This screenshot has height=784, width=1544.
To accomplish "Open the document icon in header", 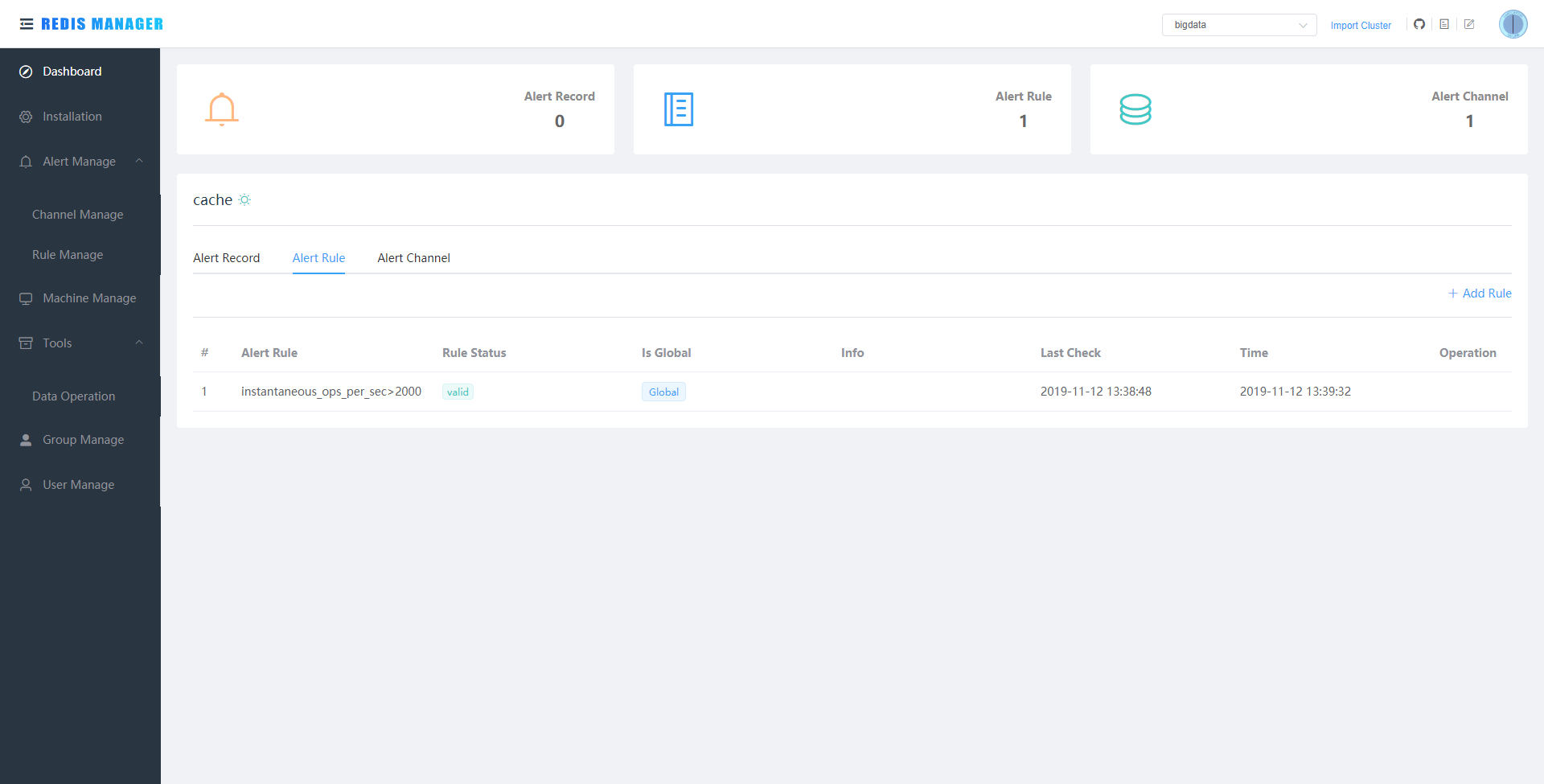I will (x=1444, y=24).
